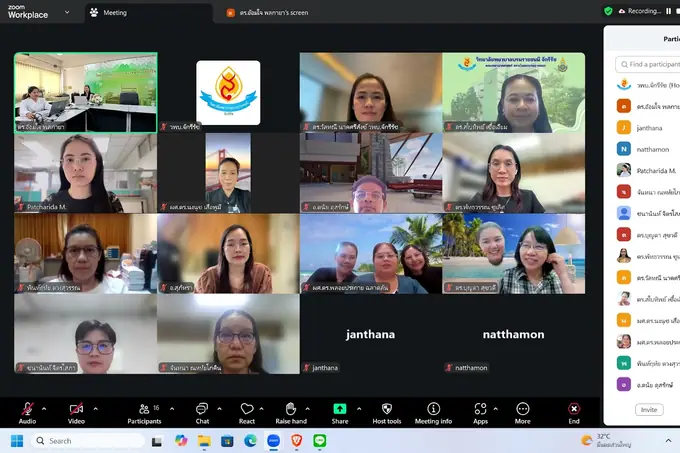Click the Windows taskbar Search box

coord(88,441)
